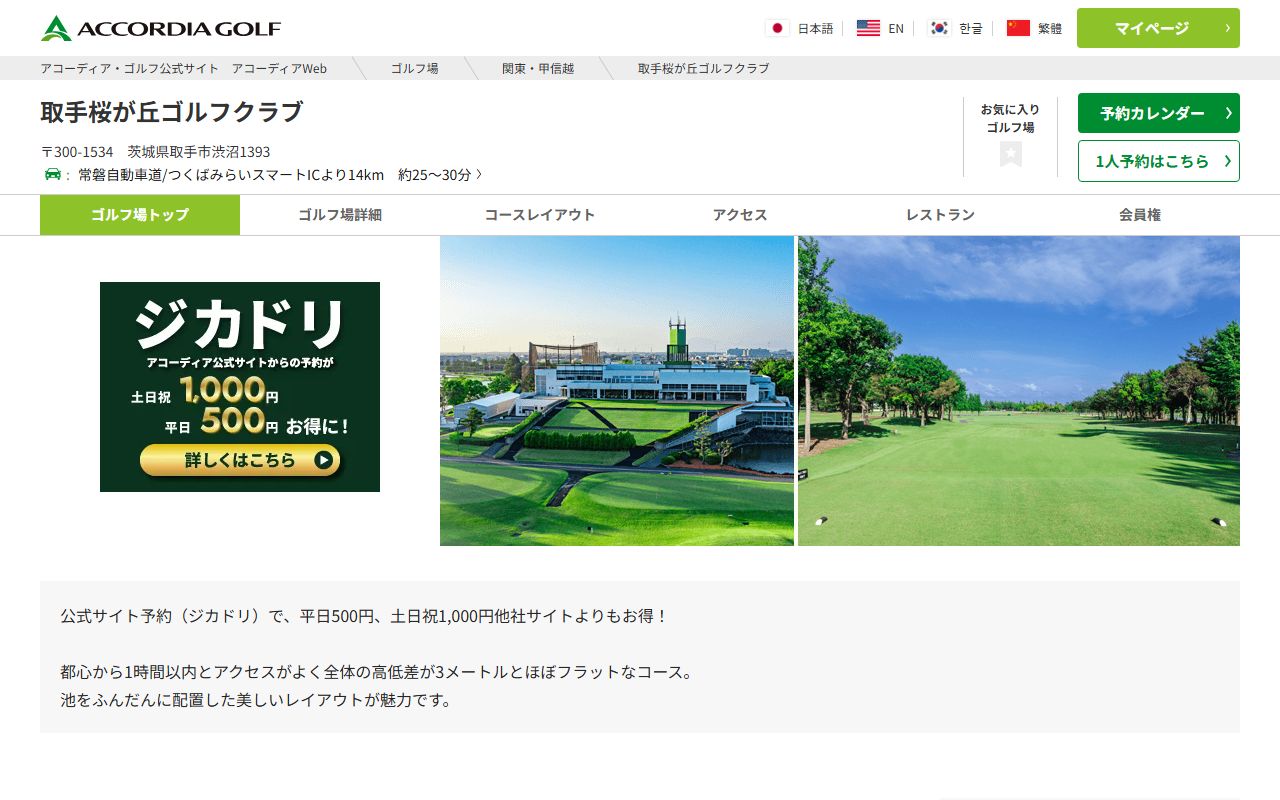Screen dimensions: 1280x800
Task: Click the 1人予約はこちら button
Action: [x=1158, y=161]
